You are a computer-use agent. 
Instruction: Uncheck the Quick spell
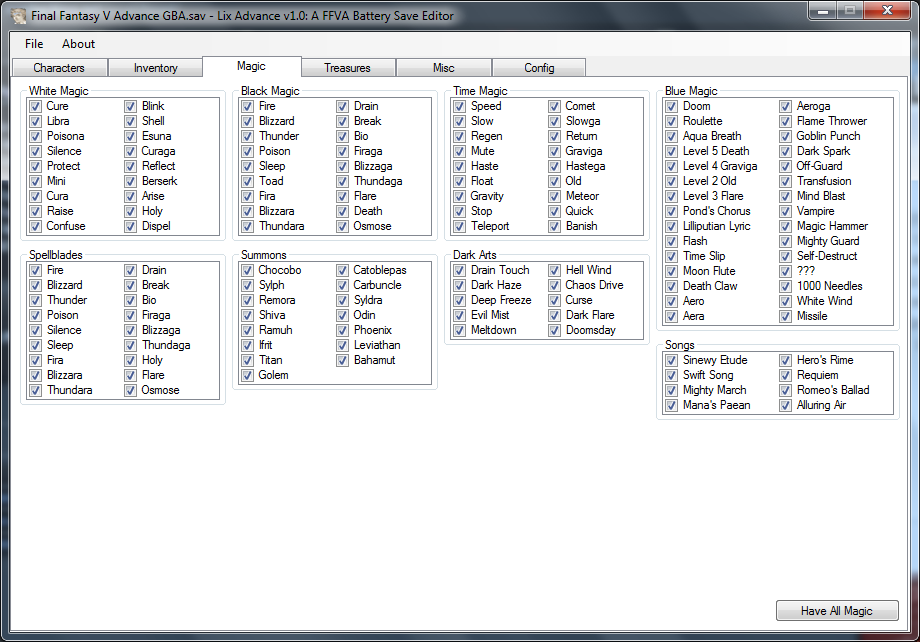(554, 211)
